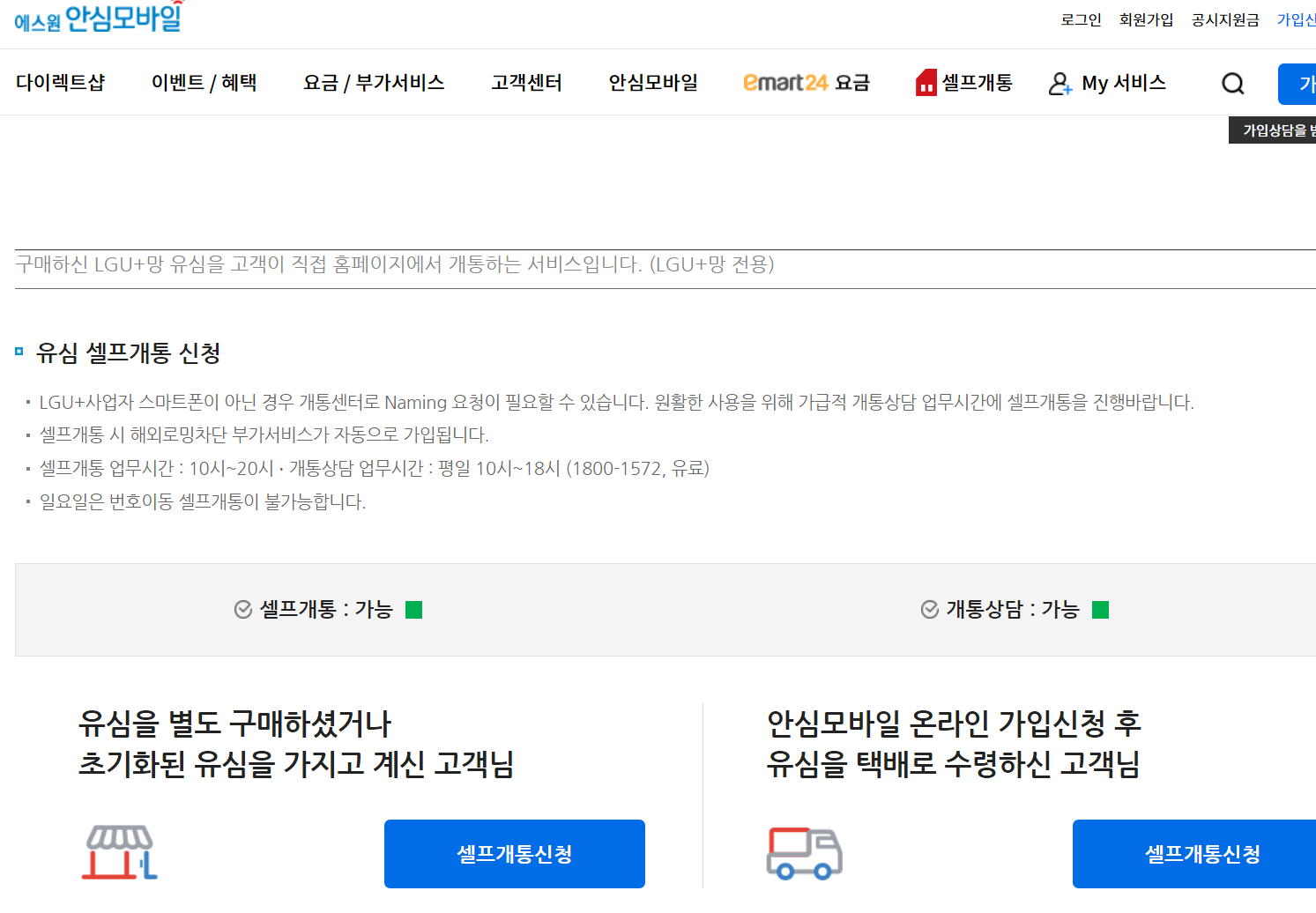Viewport: 1316px width, 913px height.
Task: Click the 로그인 link
Action: click(x=1082, y=20)
